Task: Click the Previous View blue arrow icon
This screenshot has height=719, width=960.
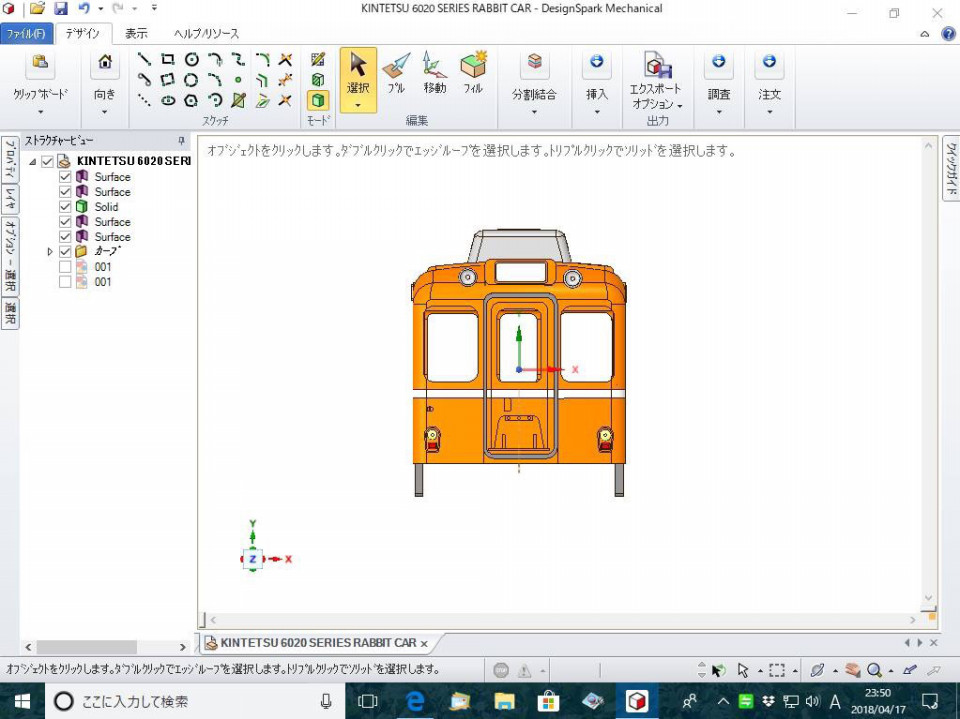Action: coord(910,670)
